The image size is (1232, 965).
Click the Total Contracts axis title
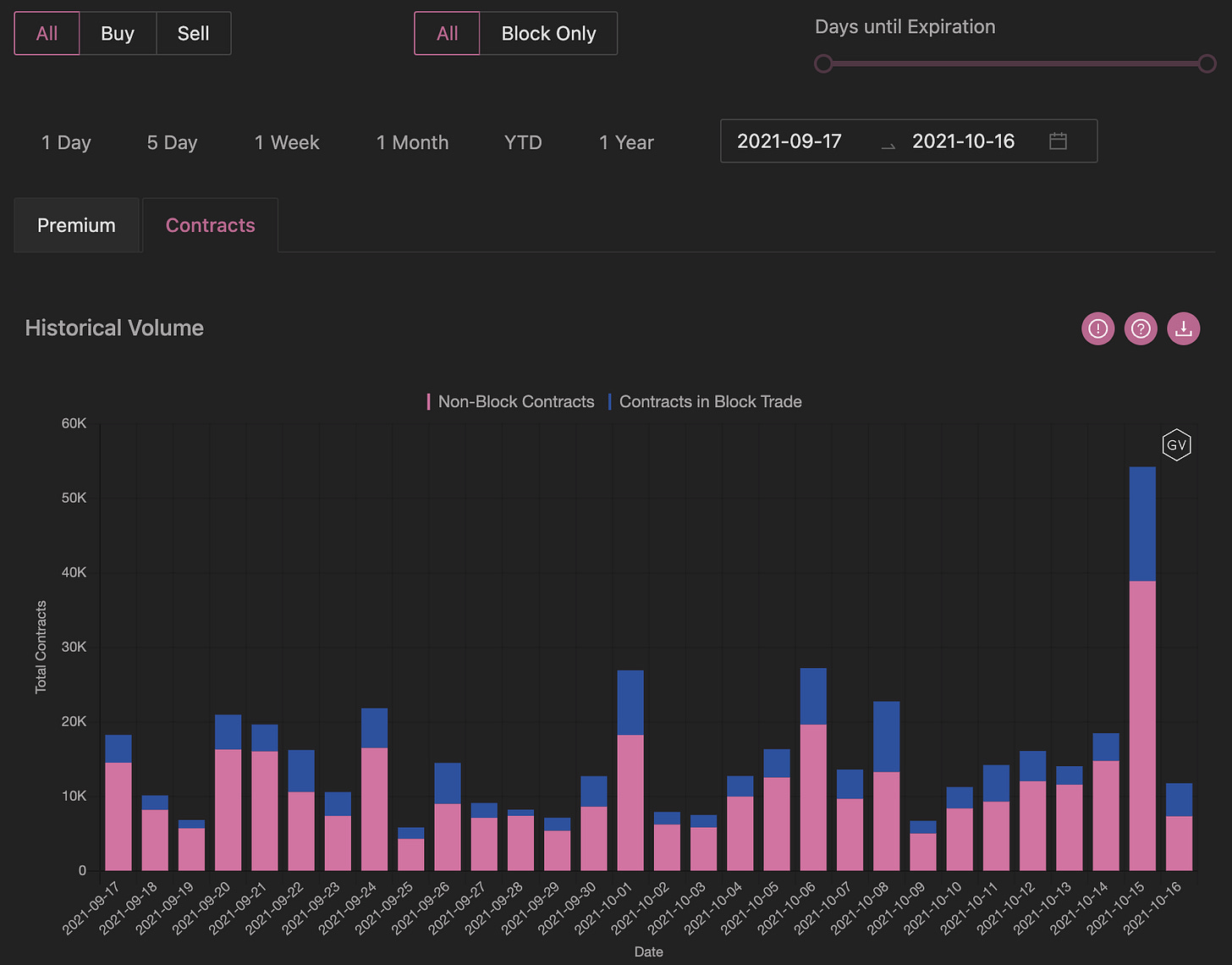click(x=41, y=648)
